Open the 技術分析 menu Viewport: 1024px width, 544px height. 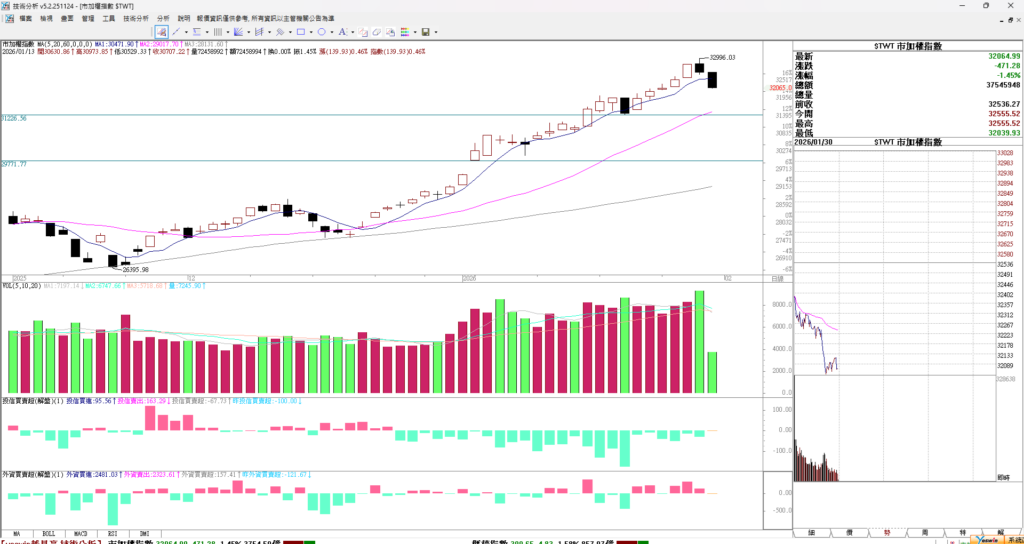coord(133,18)
